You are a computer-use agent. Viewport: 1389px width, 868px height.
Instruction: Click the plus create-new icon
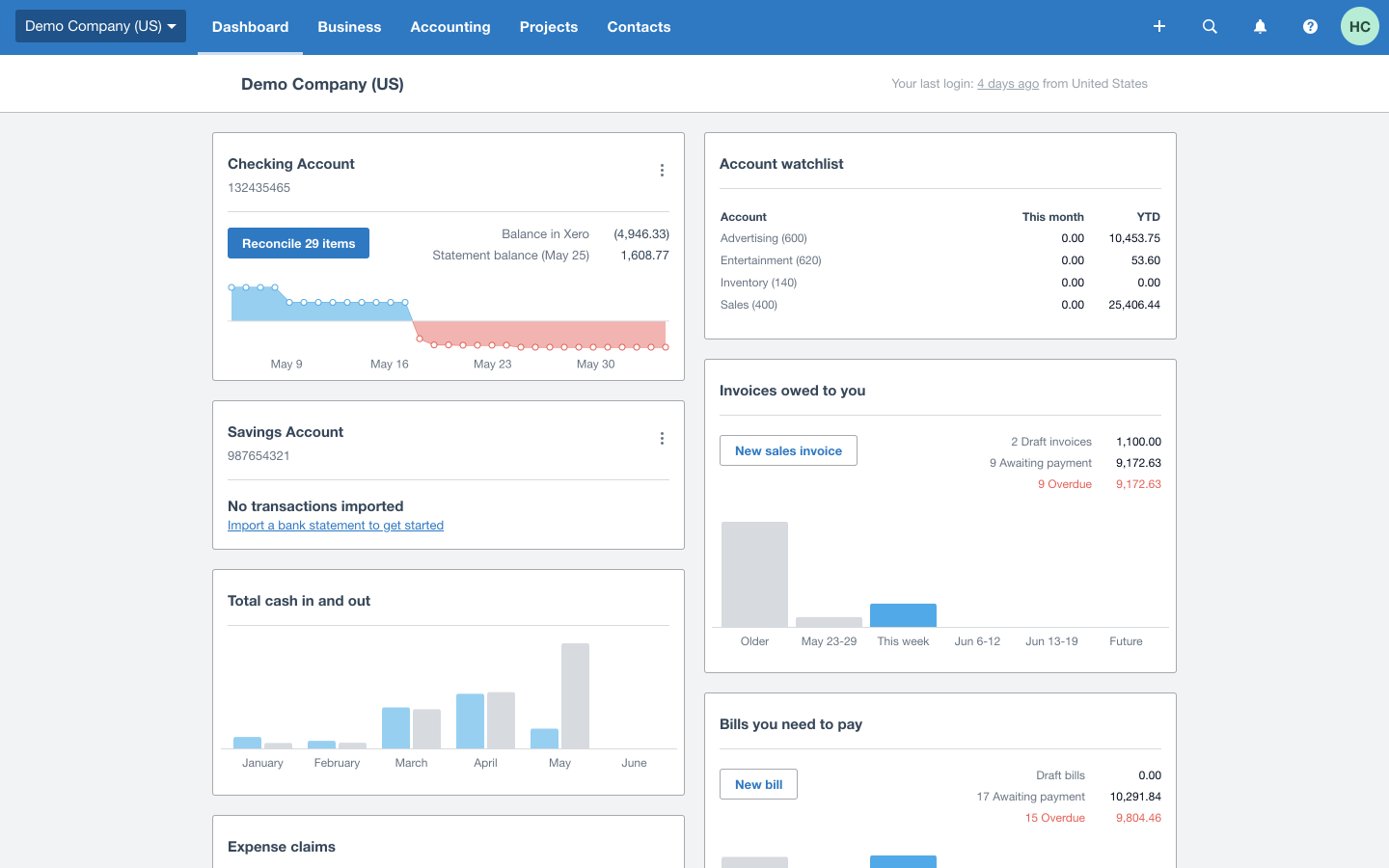click(x=1159, y=27)
